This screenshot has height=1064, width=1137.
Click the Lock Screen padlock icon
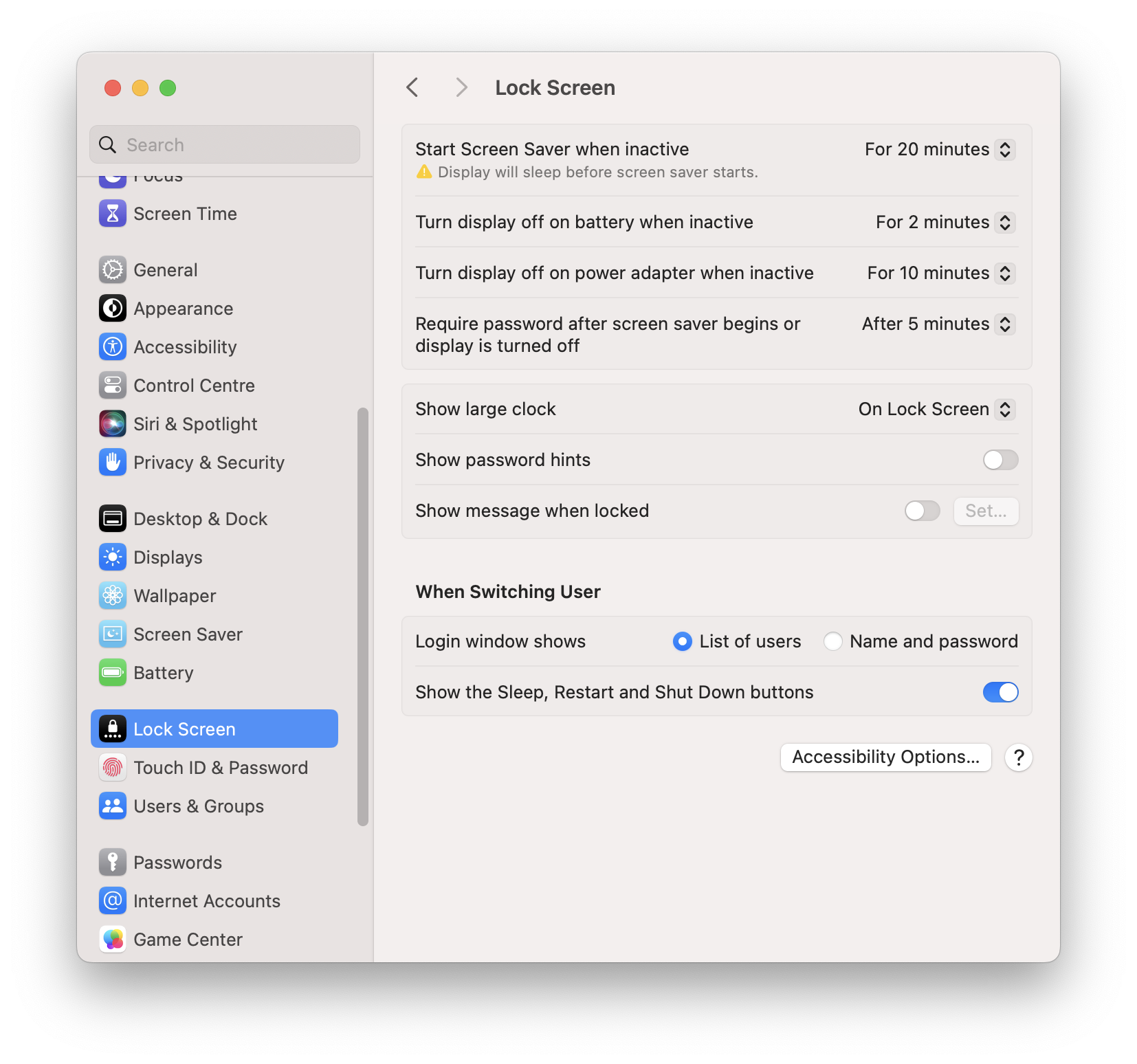[113, 729]
